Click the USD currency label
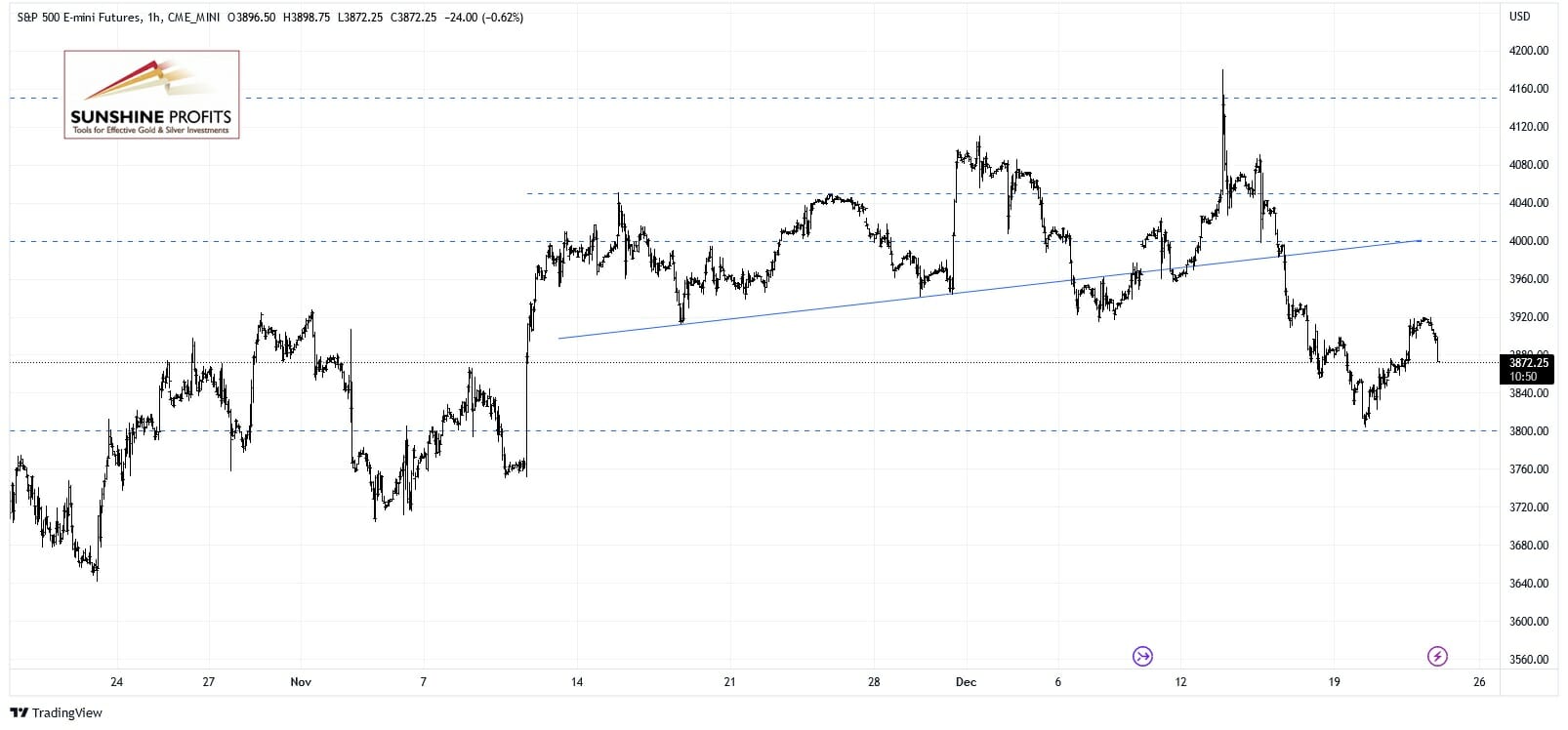 [x=1519, y=17]
